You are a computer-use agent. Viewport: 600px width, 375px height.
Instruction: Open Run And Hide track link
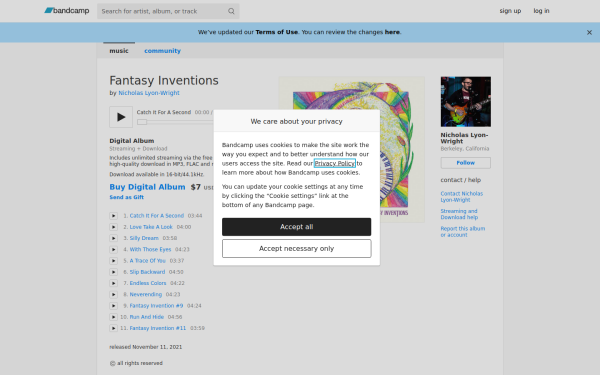coord(147,317)
